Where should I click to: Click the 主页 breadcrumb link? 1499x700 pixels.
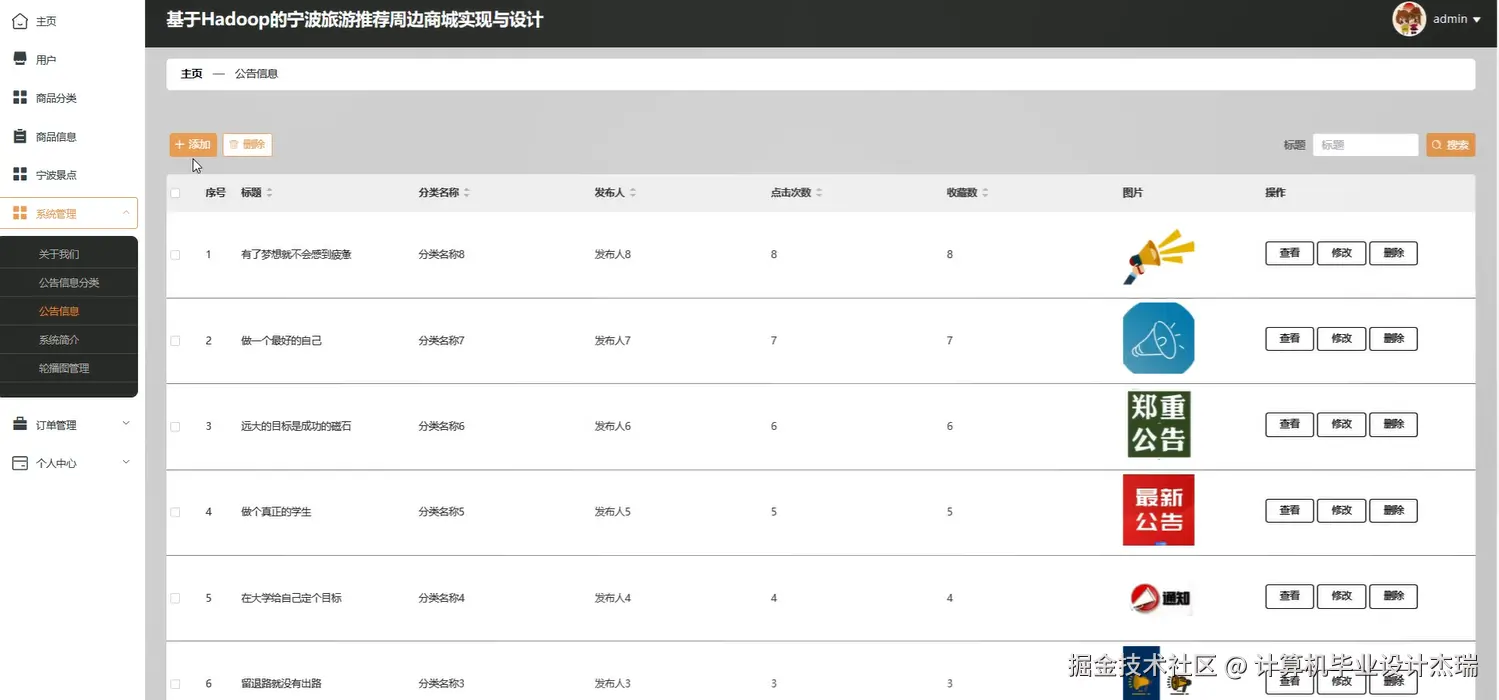(x=192, y=74)
